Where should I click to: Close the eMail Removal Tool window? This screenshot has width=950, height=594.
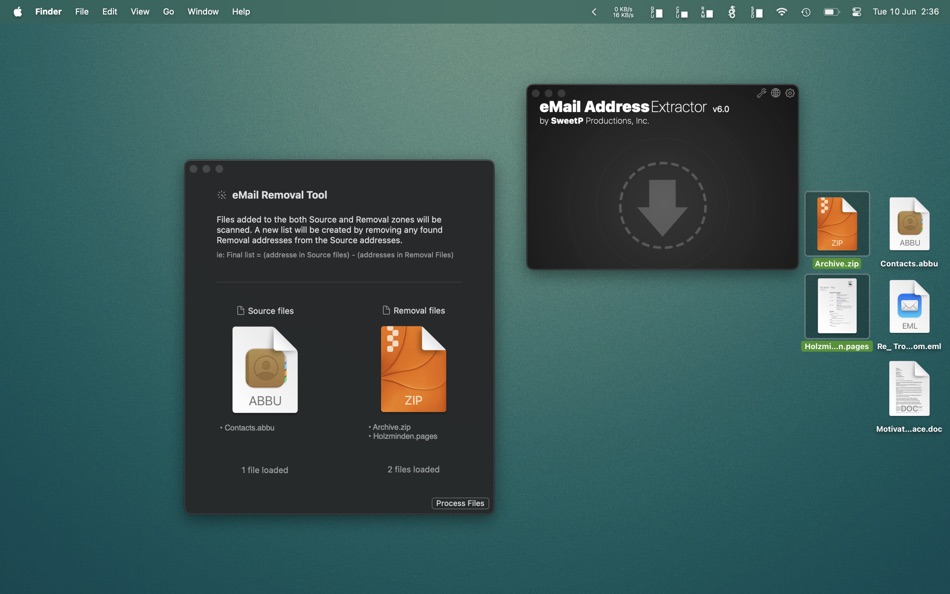click(x=193, y=169)
